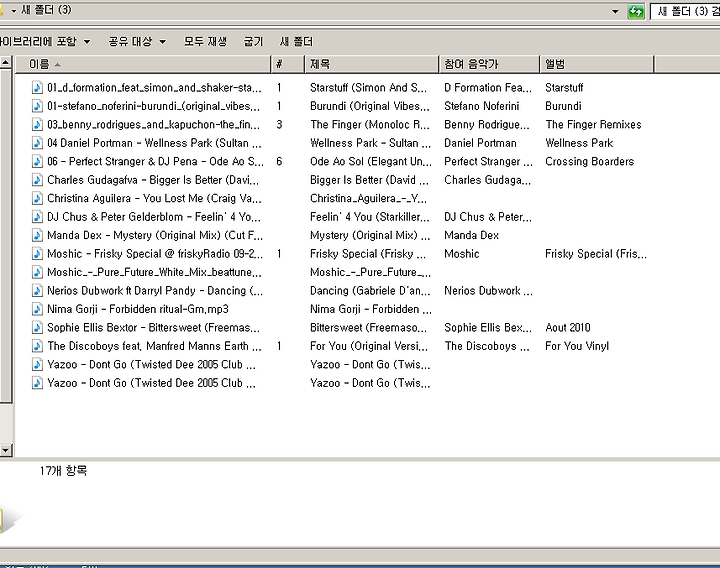This screenshot has width=720, height=568.
Task: Select file Manda Dex - Mystery (Original Mix)
Action: coord(155,235)
